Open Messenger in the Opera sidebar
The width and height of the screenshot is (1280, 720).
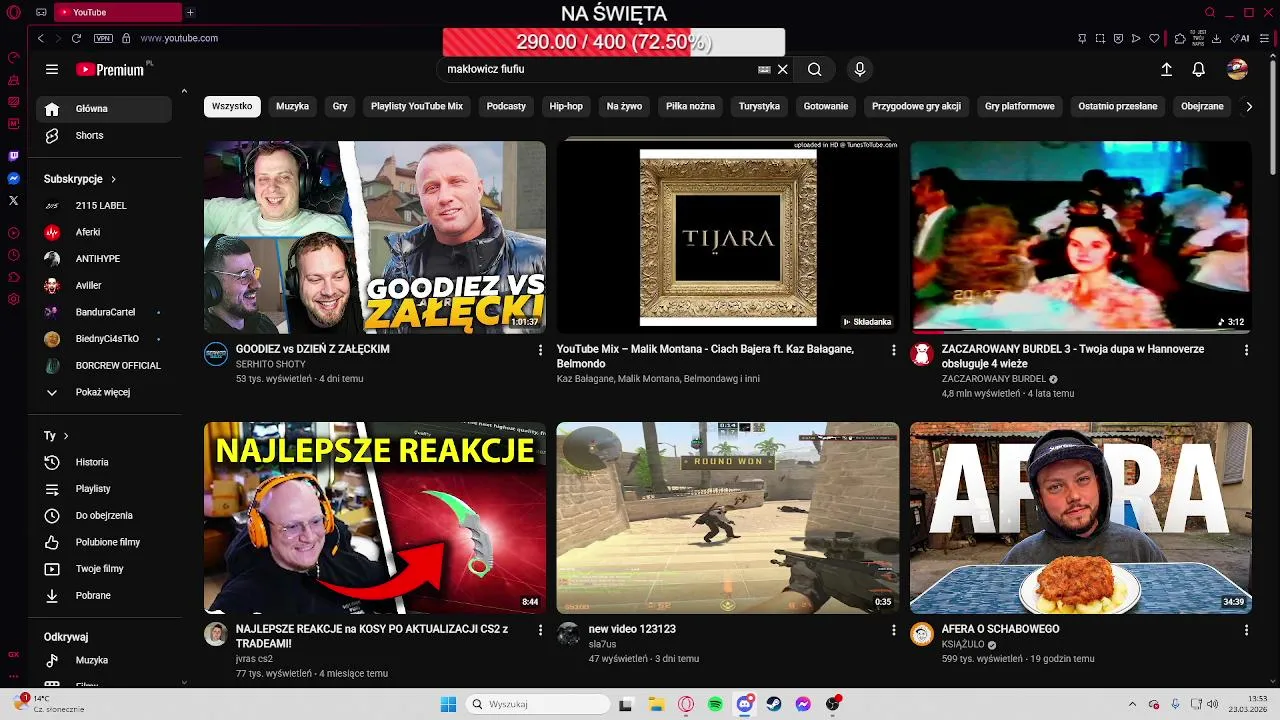(13, 178)
